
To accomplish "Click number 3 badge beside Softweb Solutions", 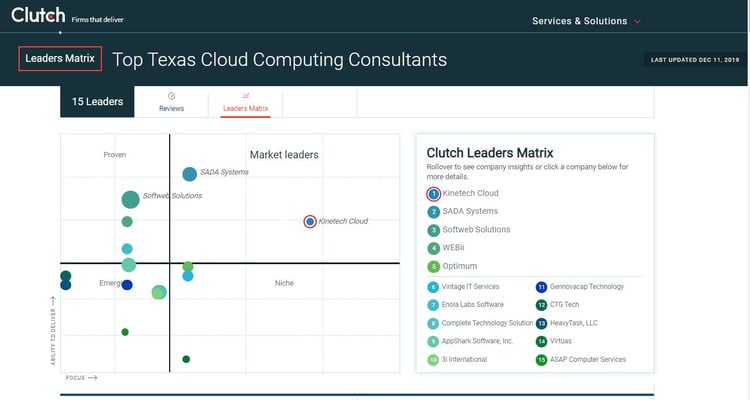I will (x=433, y=230).
